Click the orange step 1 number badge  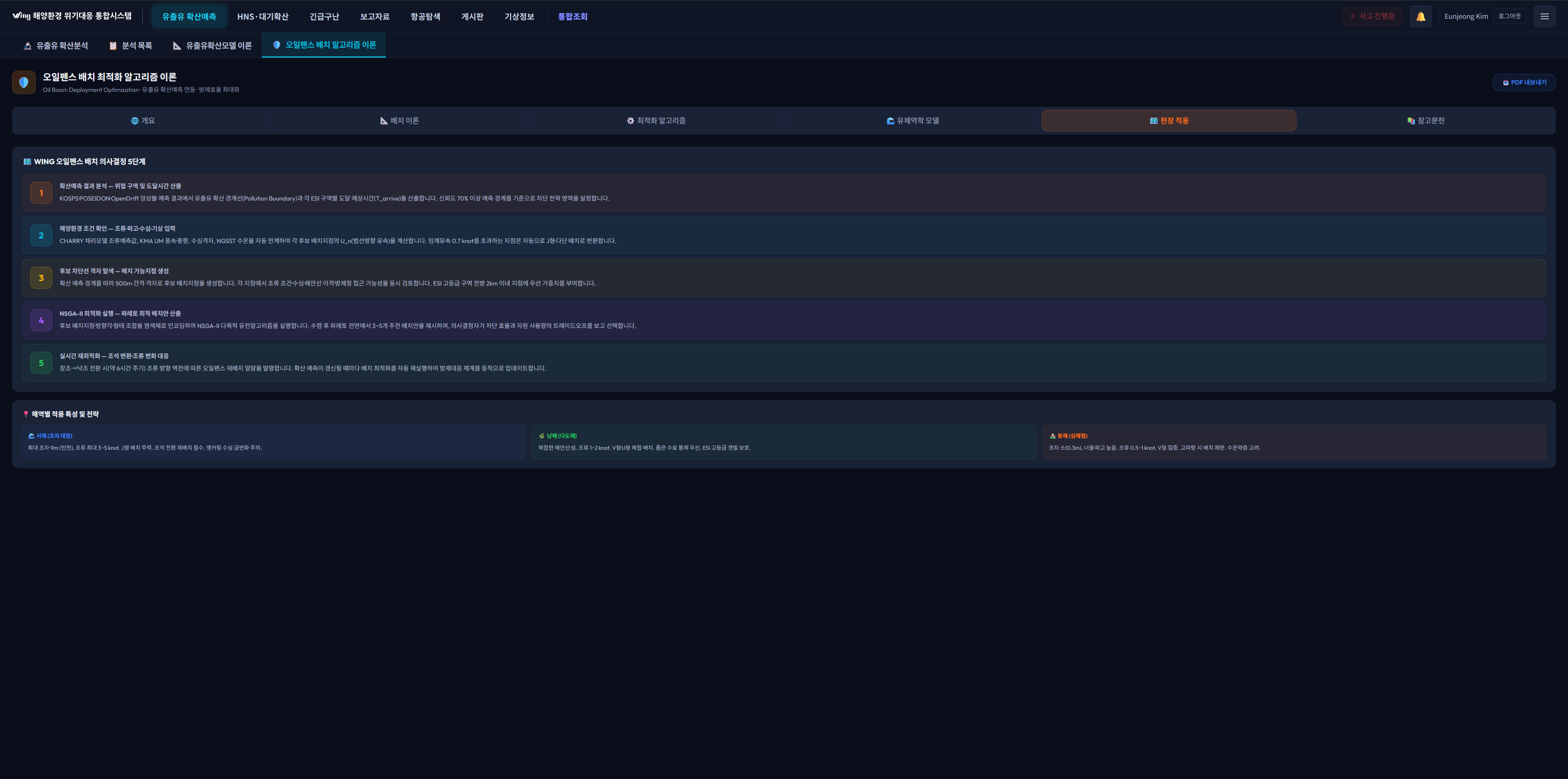41,193
